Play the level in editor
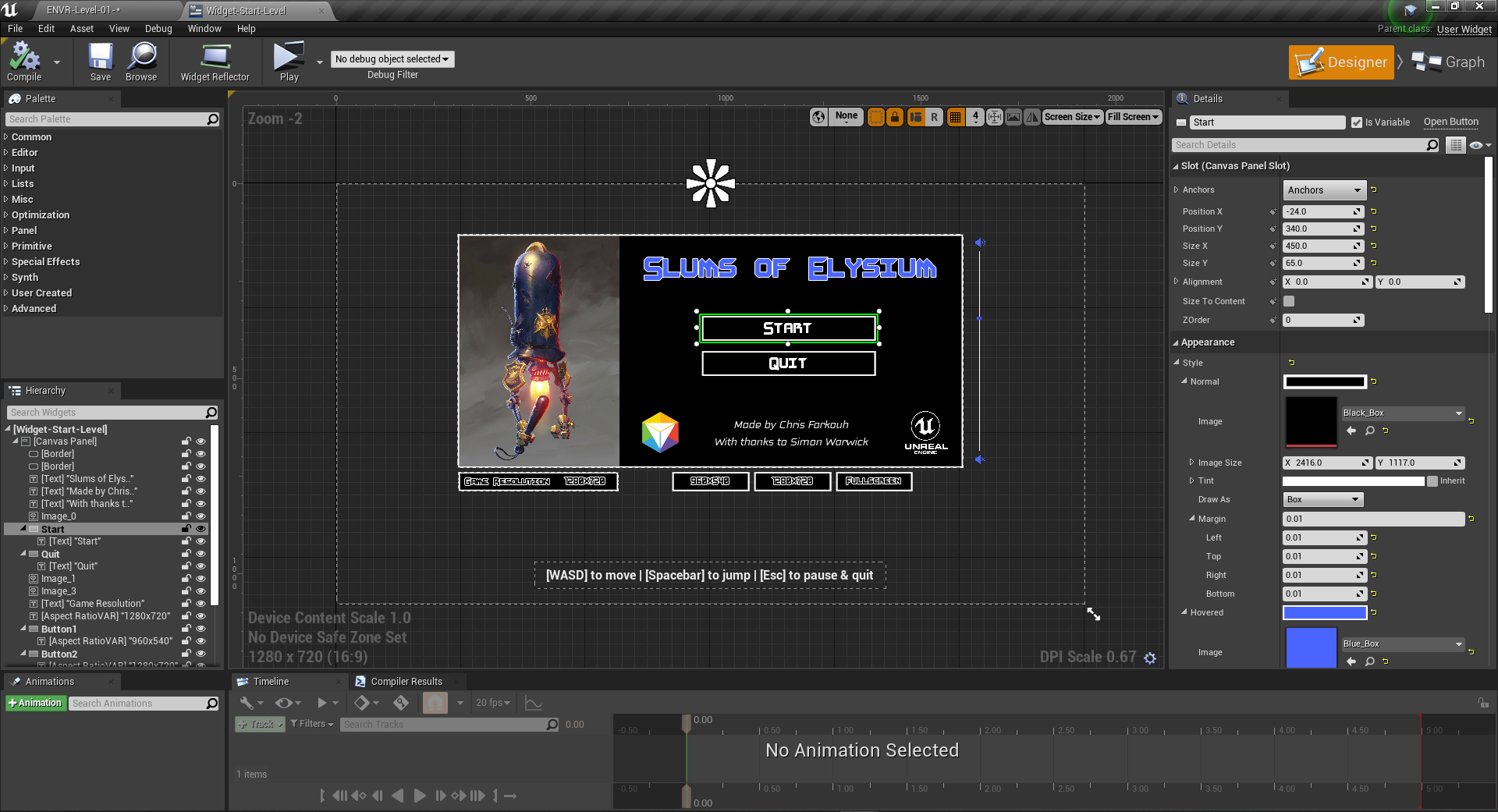This screenshot has height=812, width=1498. pos(289,62)
